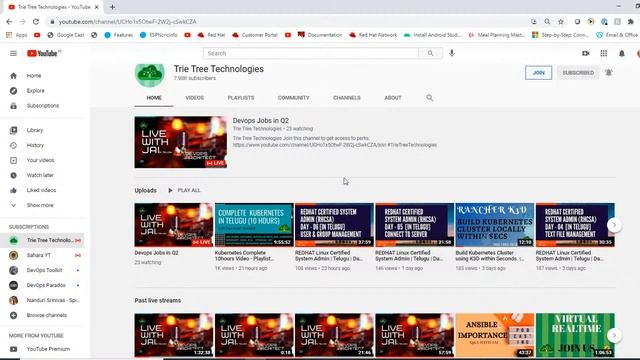
Task: Click the SUBSCRIBED button
Action: click(578, 73)
